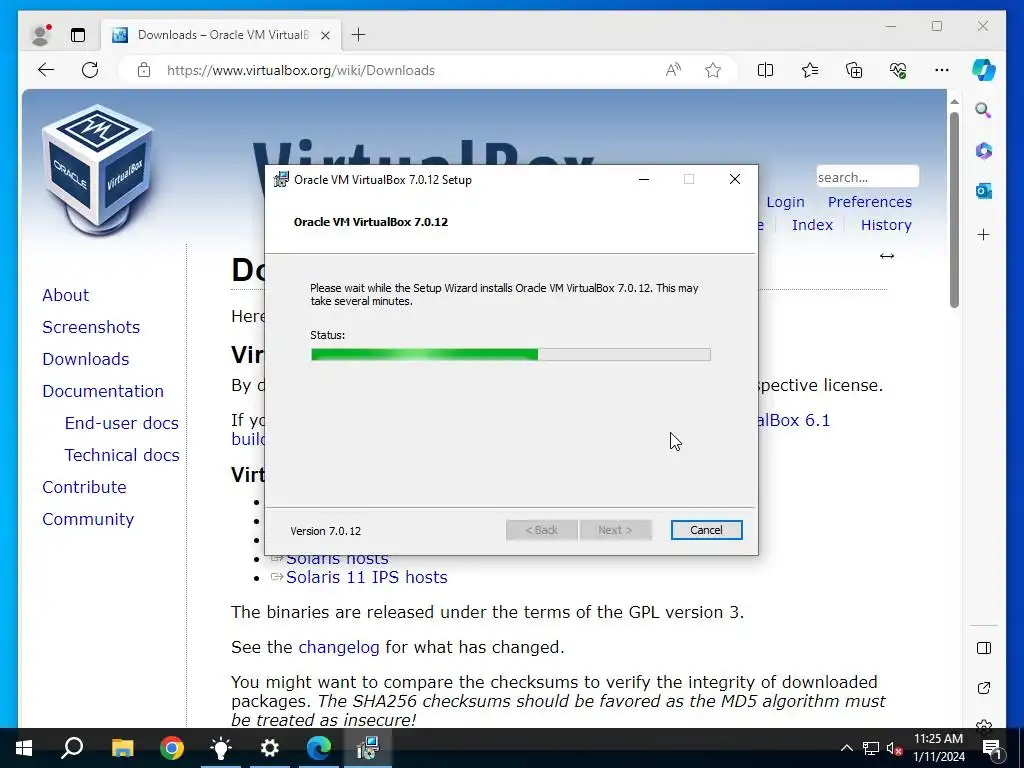Turn on the Read aloud icon
Image resolution: width=1024 pixels, height=768 pixels.
pyautogui.click(x=673, y=70)
